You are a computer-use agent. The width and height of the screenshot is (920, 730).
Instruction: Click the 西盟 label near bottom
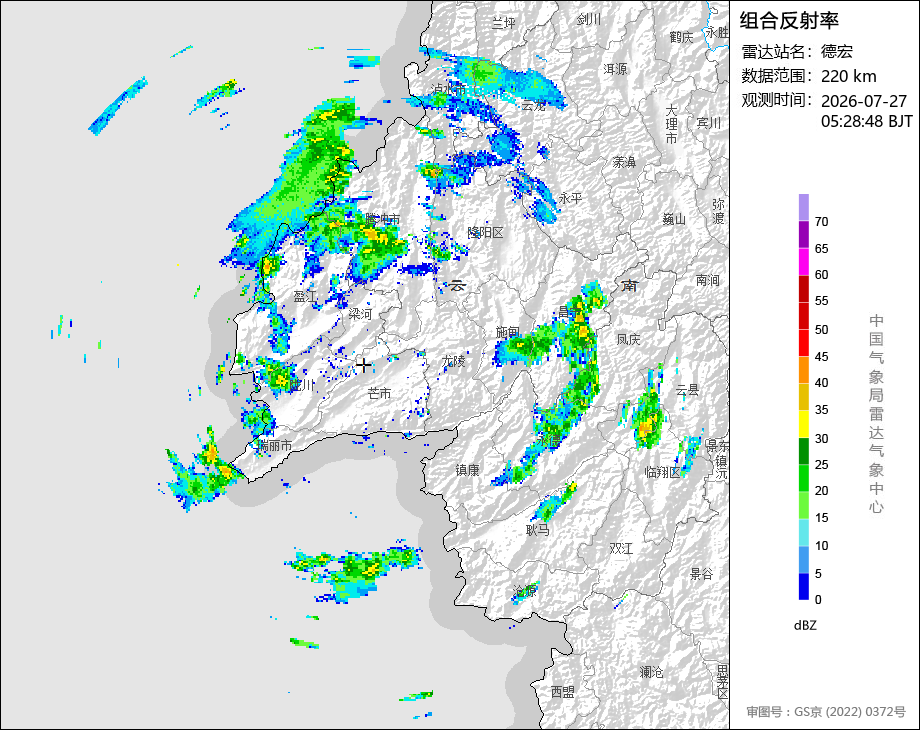[563, 692]
